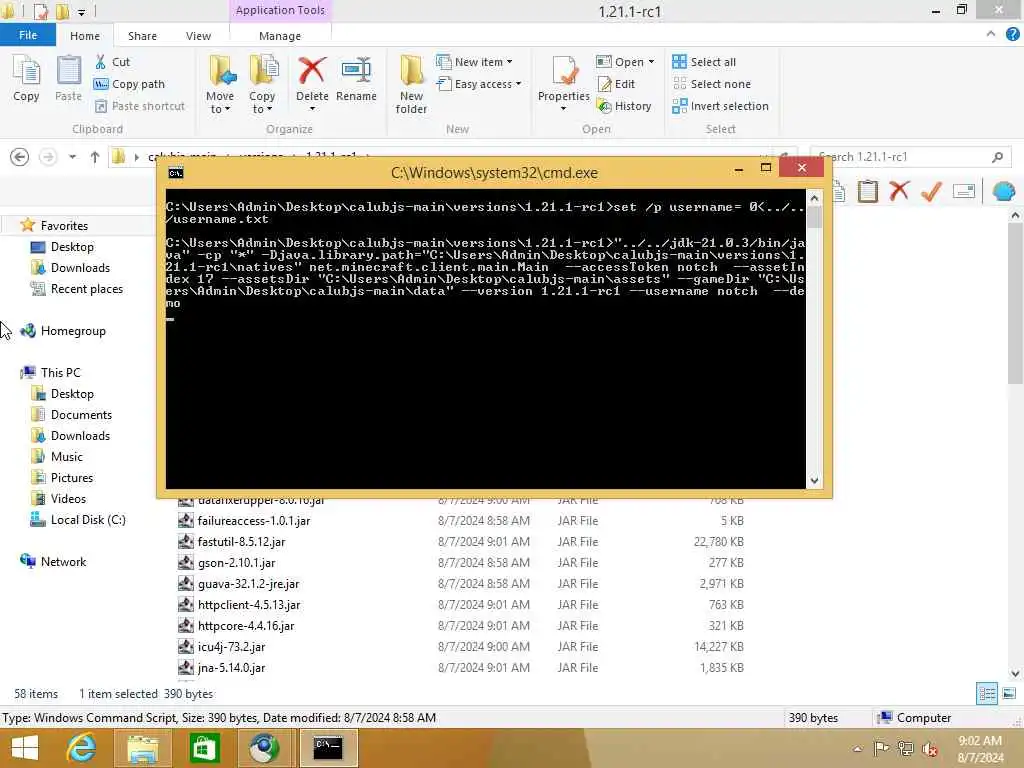This screenshot has height=768, width=1024.
Task: Click the Search 1.21.1-rc1 box
Action: point(909,157)
